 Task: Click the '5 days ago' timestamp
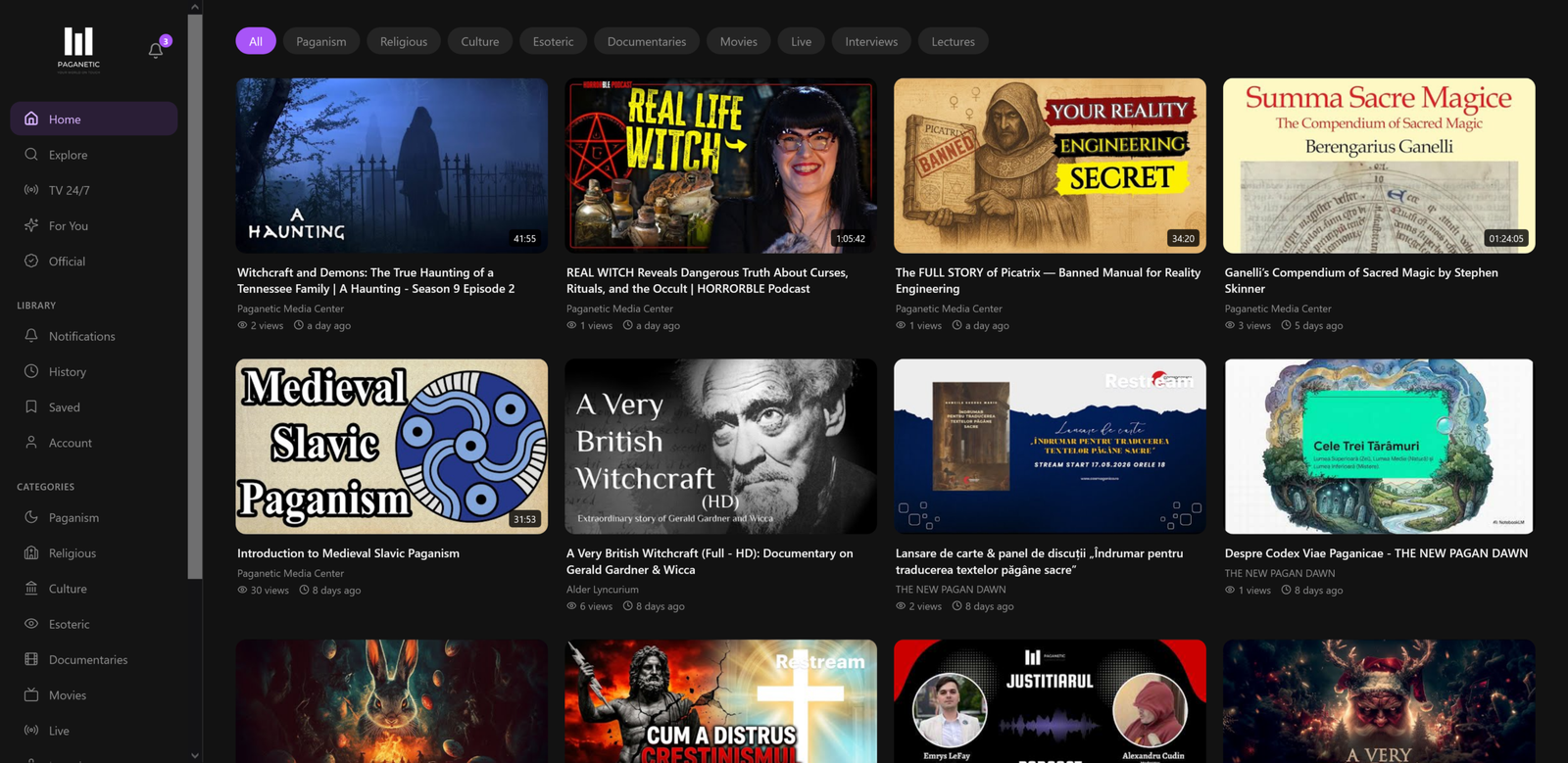1319,325
